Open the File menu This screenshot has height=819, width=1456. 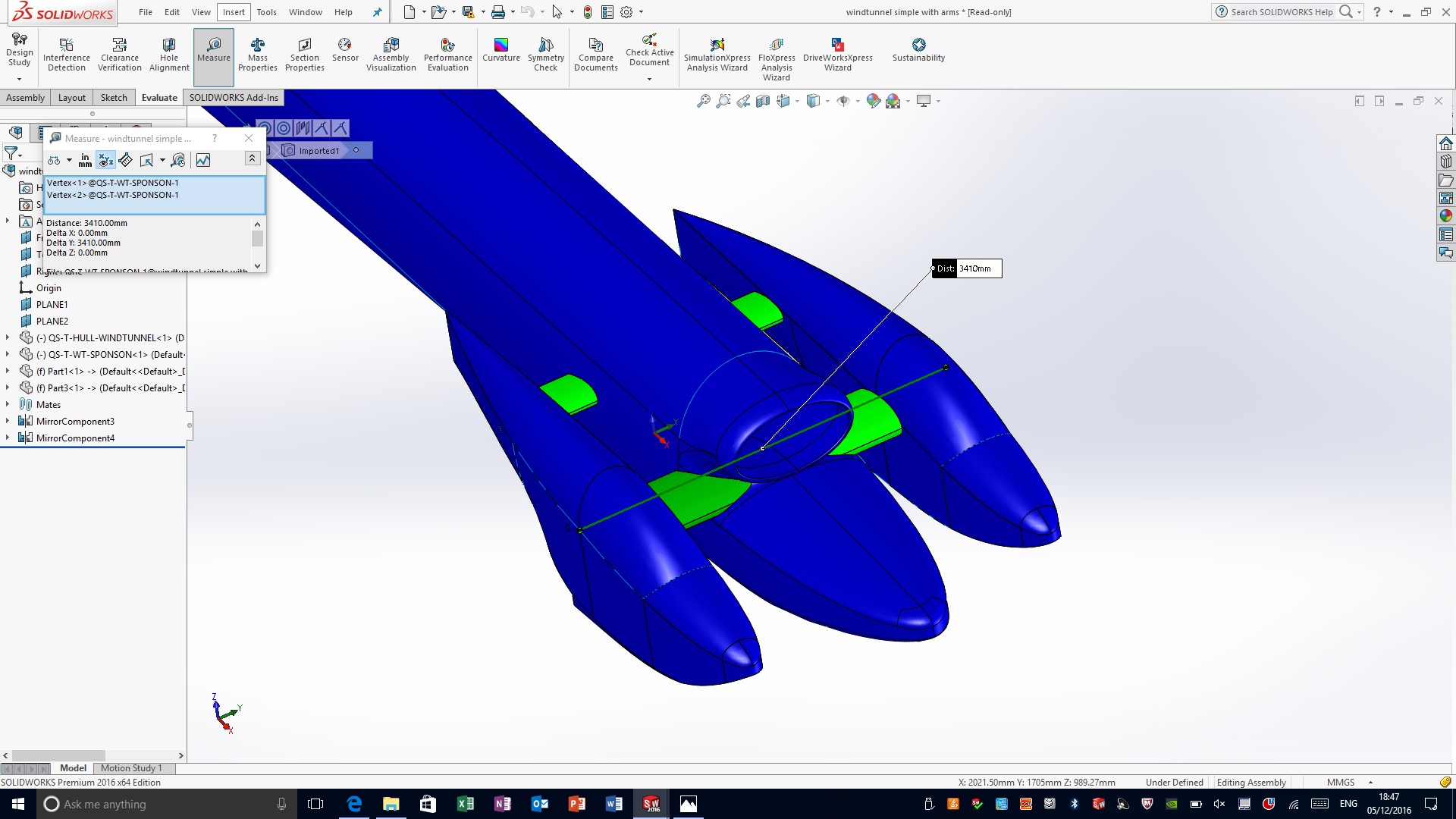[x=146, y=12]
